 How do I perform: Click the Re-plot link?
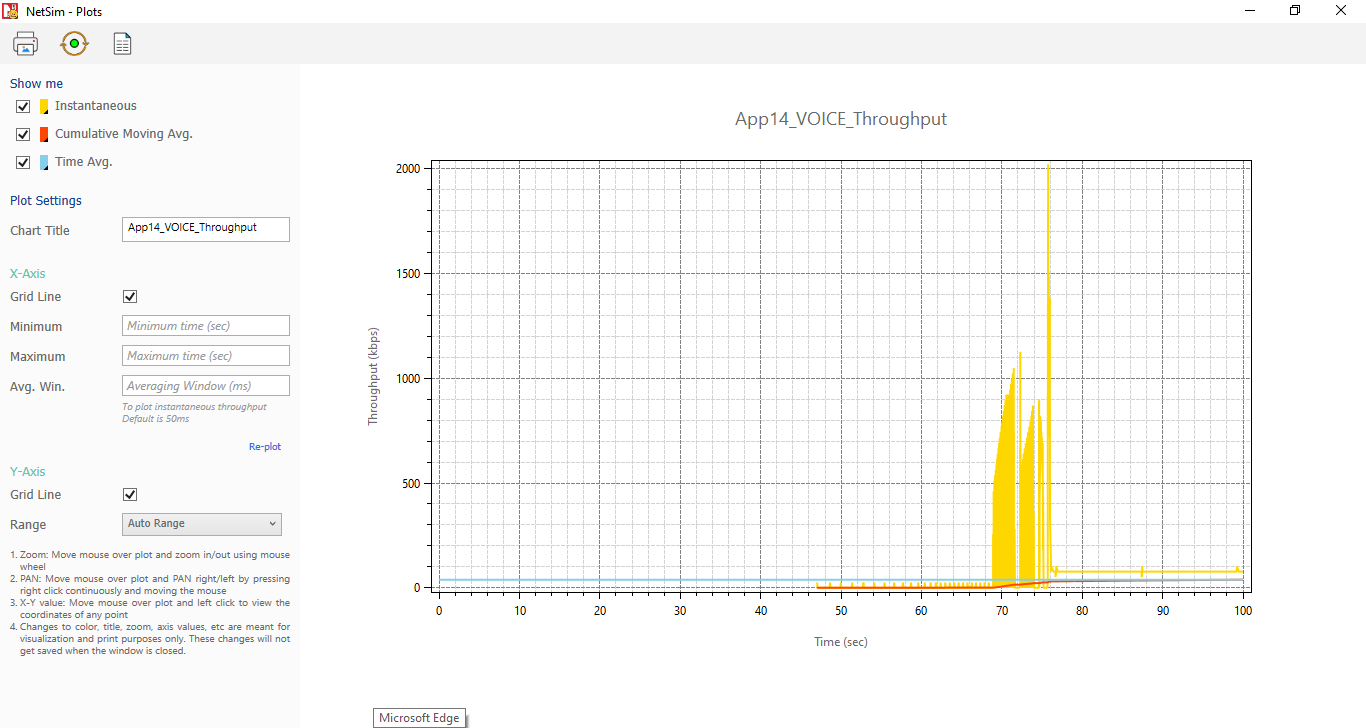coord(264,447)
